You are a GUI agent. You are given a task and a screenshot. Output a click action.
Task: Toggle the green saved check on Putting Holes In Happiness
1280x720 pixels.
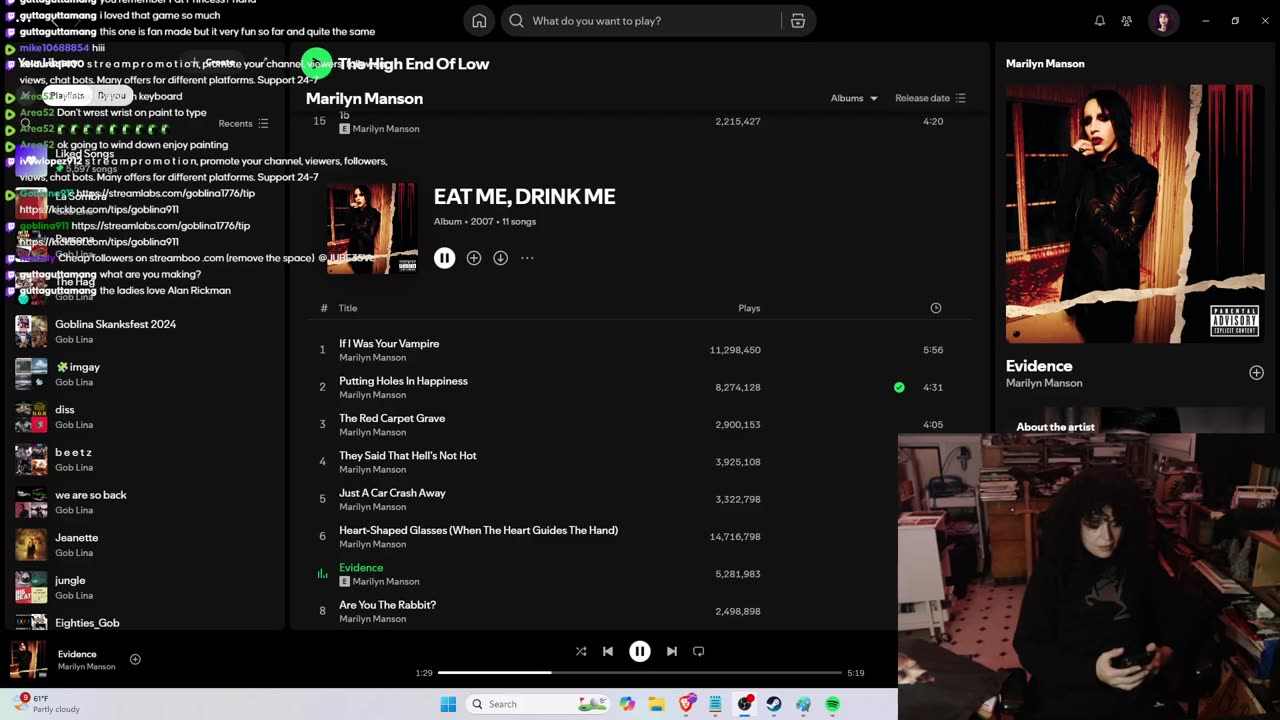tap(899, 387)
